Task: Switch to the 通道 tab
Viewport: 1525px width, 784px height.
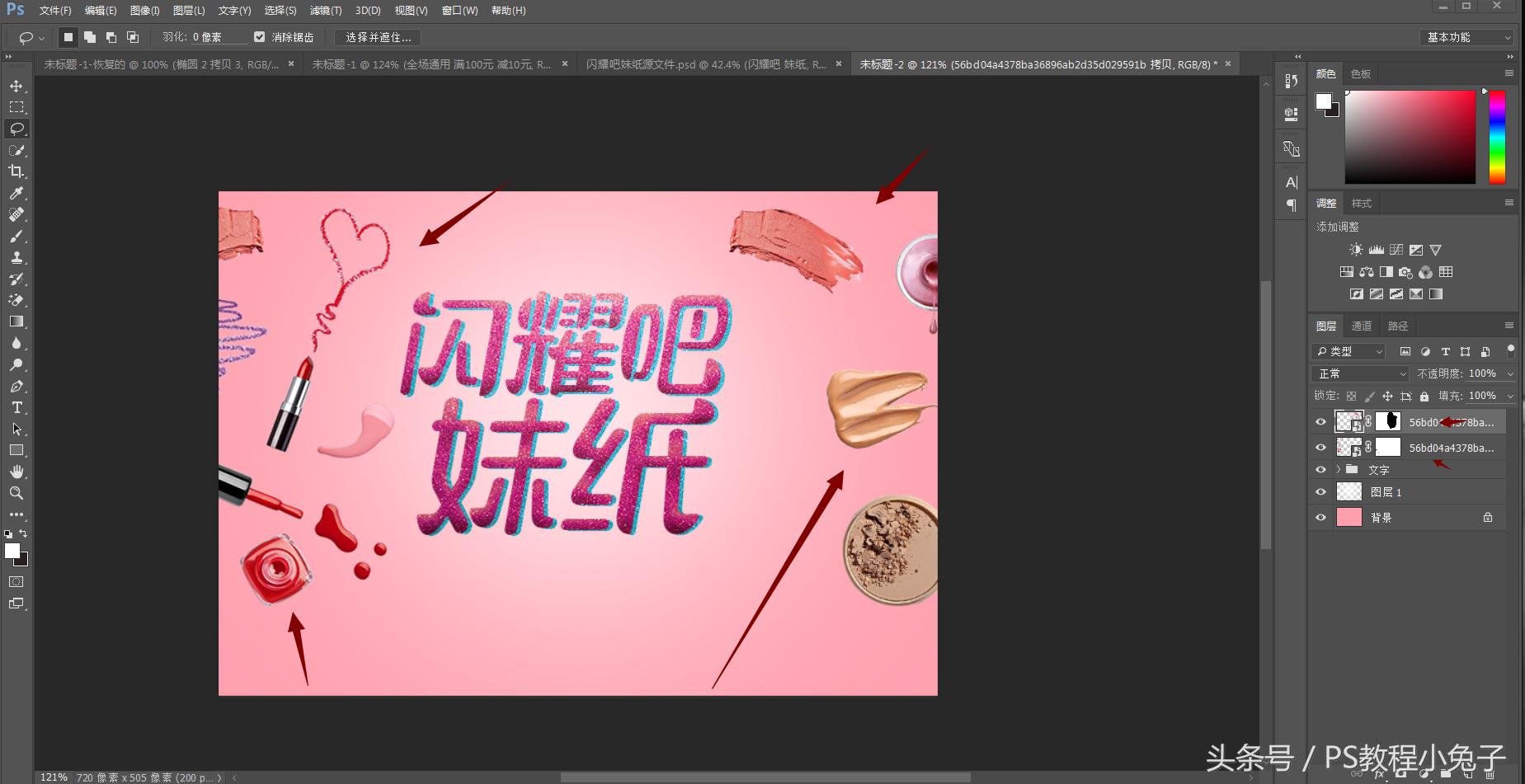Action: point(1362,326)
